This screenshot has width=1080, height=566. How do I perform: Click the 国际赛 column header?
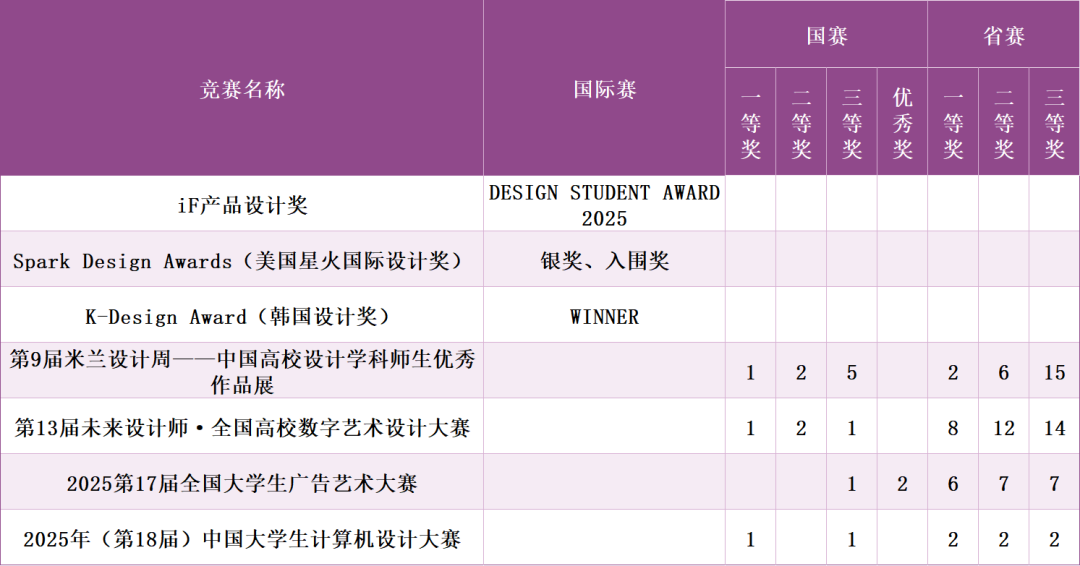[604, 90]
